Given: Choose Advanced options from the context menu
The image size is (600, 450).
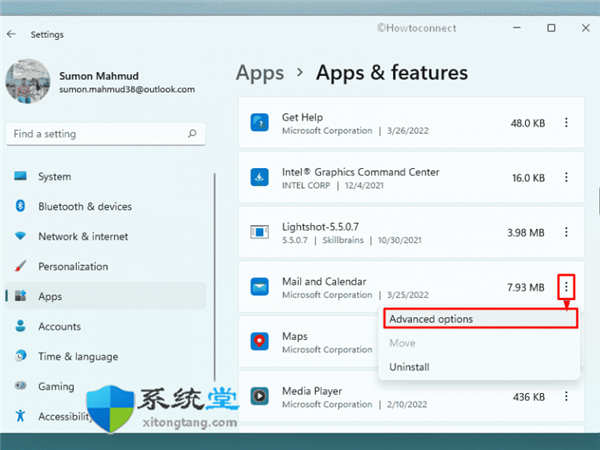Looking at the screenshot, I should (480, 319).
